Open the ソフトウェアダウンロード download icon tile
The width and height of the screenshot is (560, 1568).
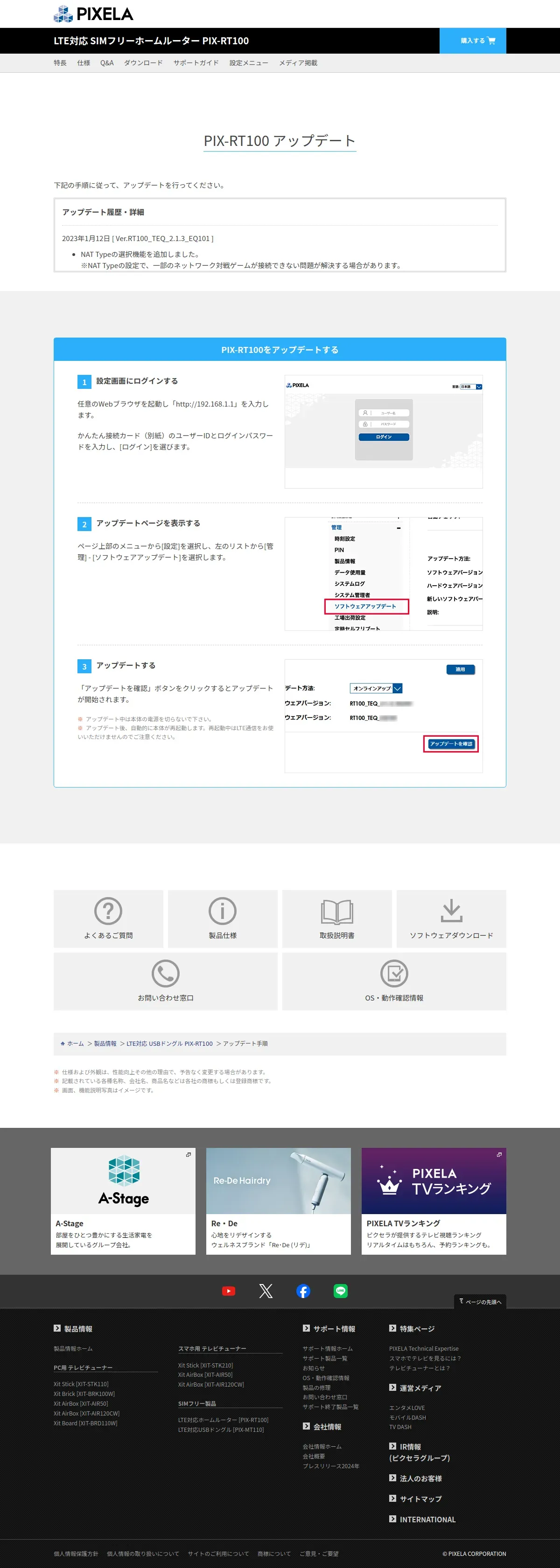452,919
